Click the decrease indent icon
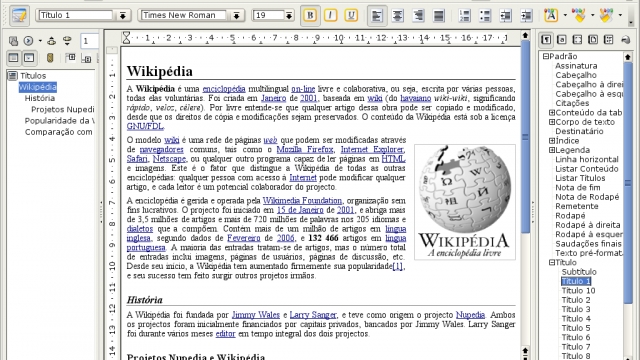 (x=506, y=16)
